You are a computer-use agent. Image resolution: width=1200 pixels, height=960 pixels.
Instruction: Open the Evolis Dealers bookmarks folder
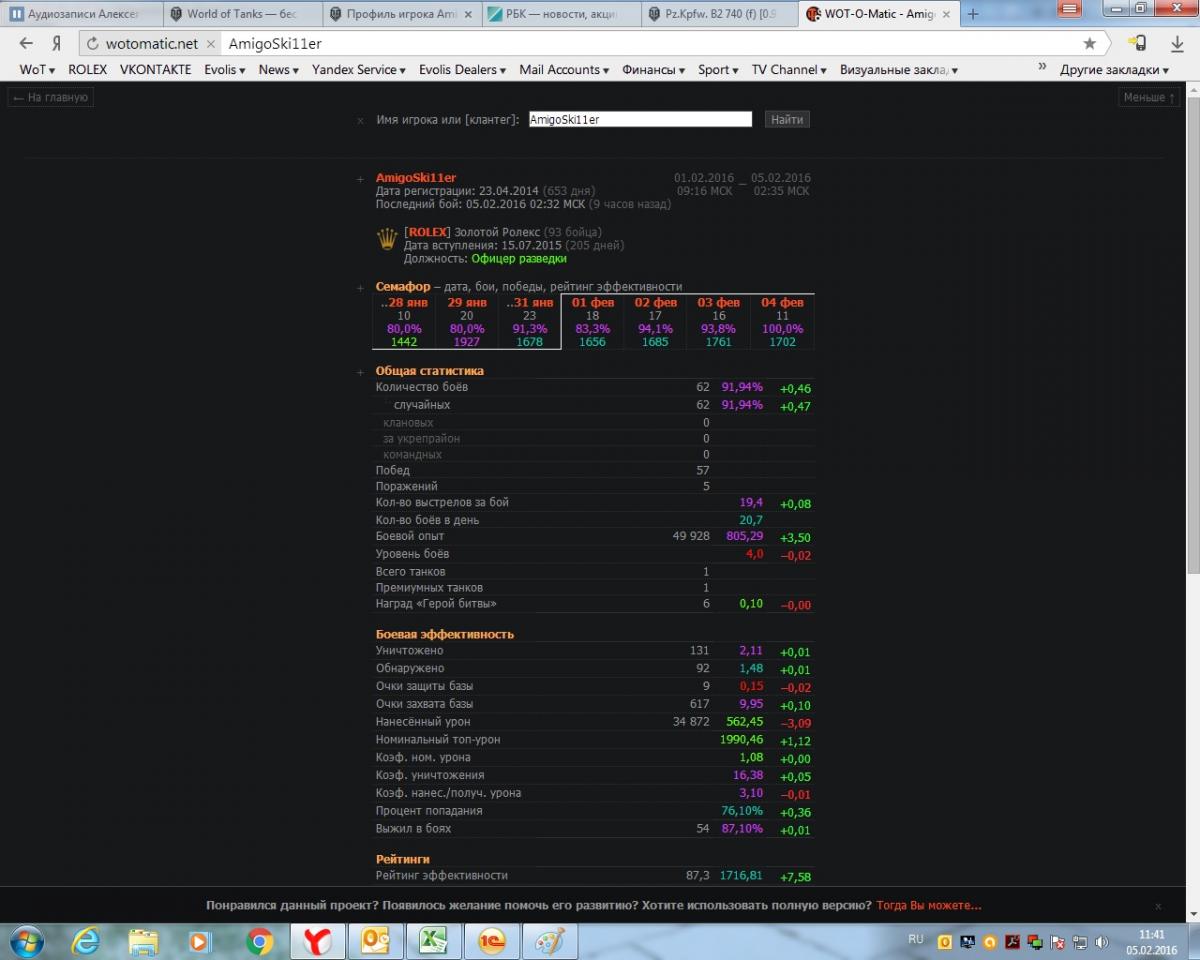[463, 70]
